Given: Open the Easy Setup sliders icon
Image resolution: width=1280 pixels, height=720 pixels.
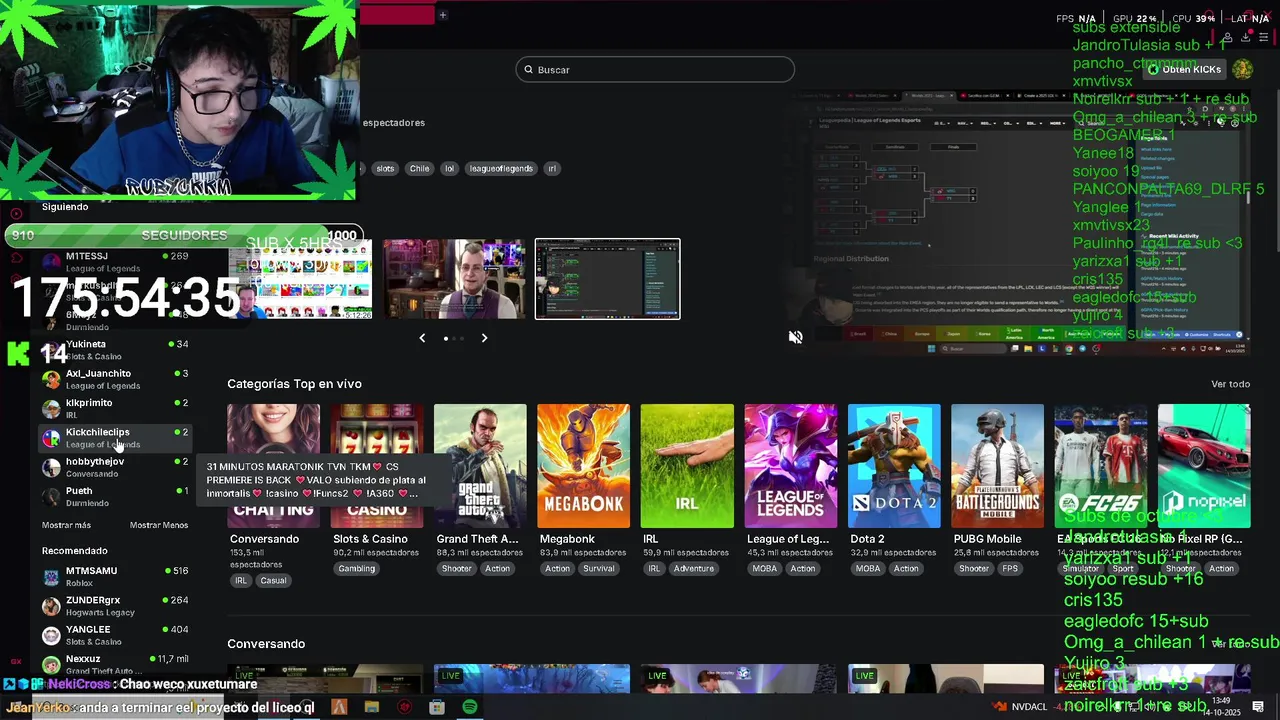Looking at the screenshot, I should tap(1264, 38).
